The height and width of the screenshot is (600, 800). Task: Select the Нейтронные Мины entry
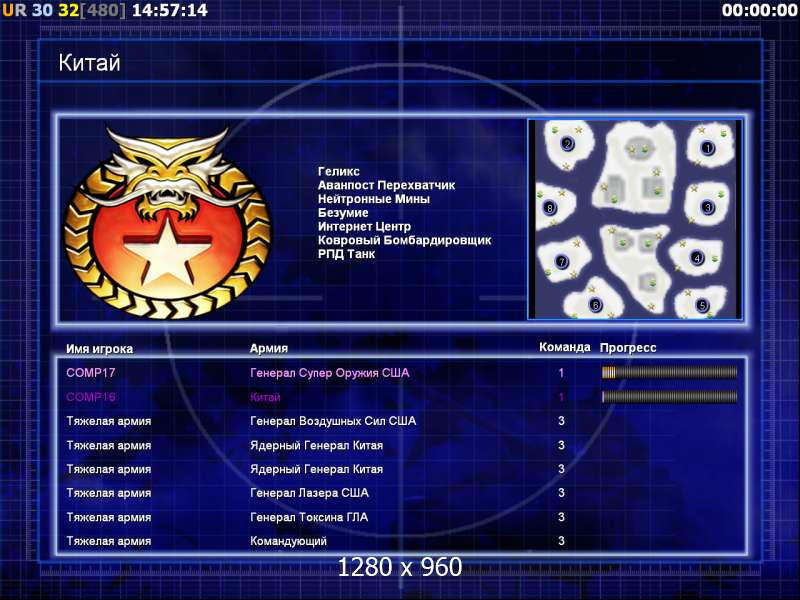point(374,199)
